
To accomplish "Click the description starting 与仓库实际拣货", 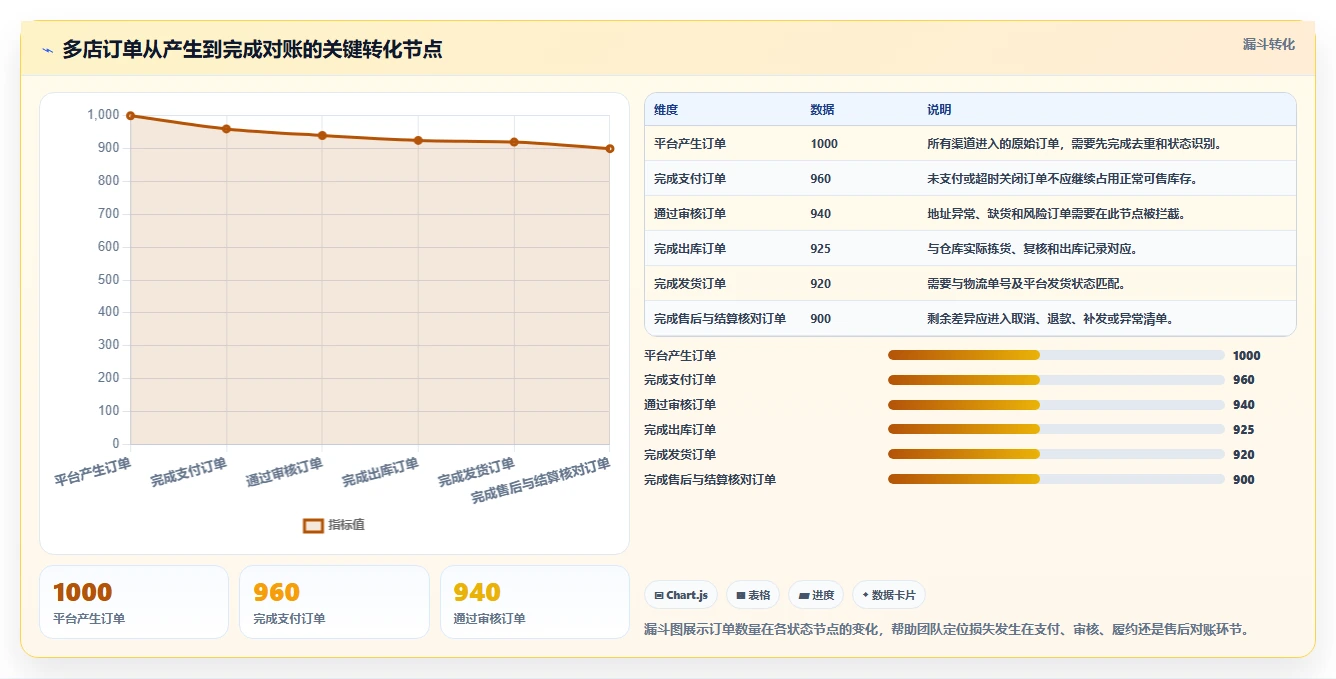I will (x=1032, y=249).
